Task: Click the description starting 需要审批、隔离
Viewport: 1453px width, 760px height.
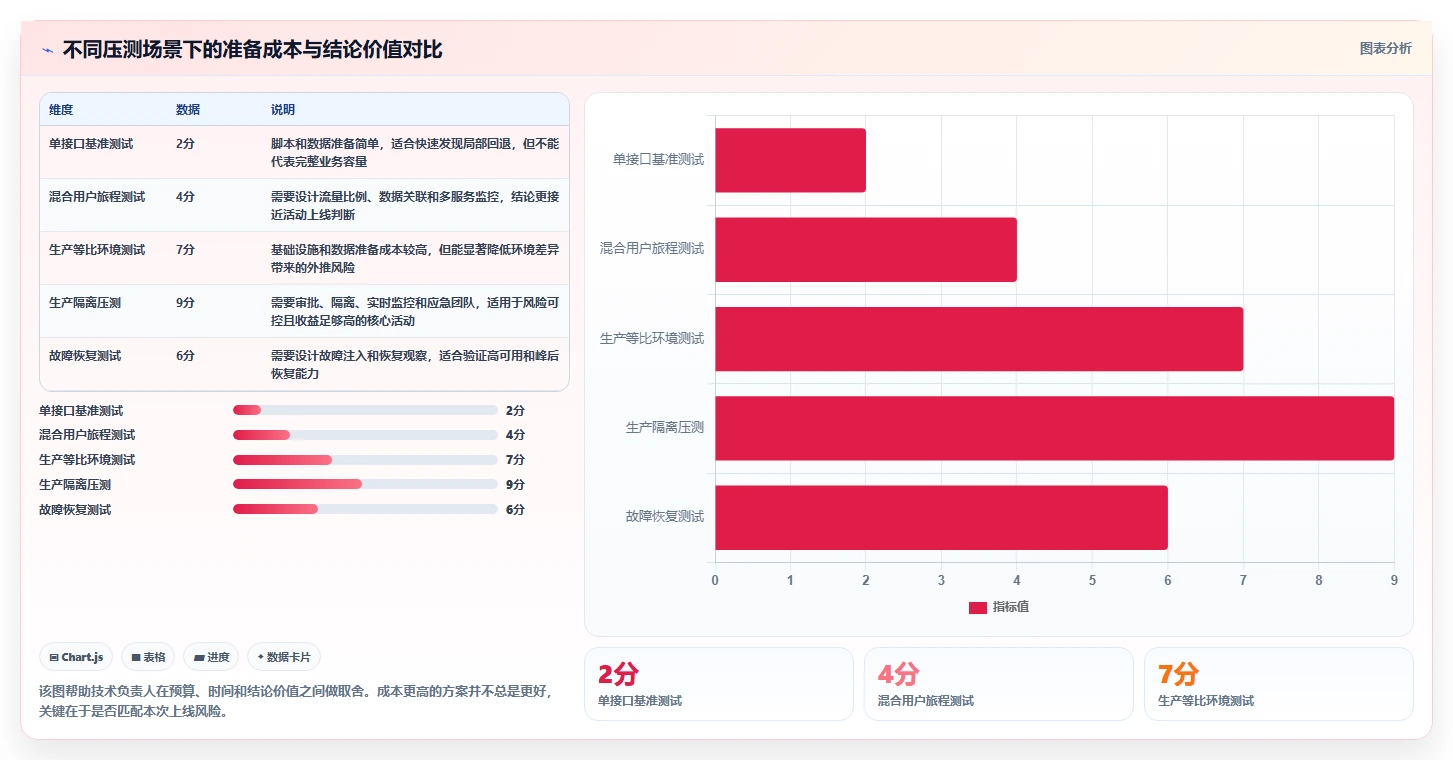Action: (415, 312)
